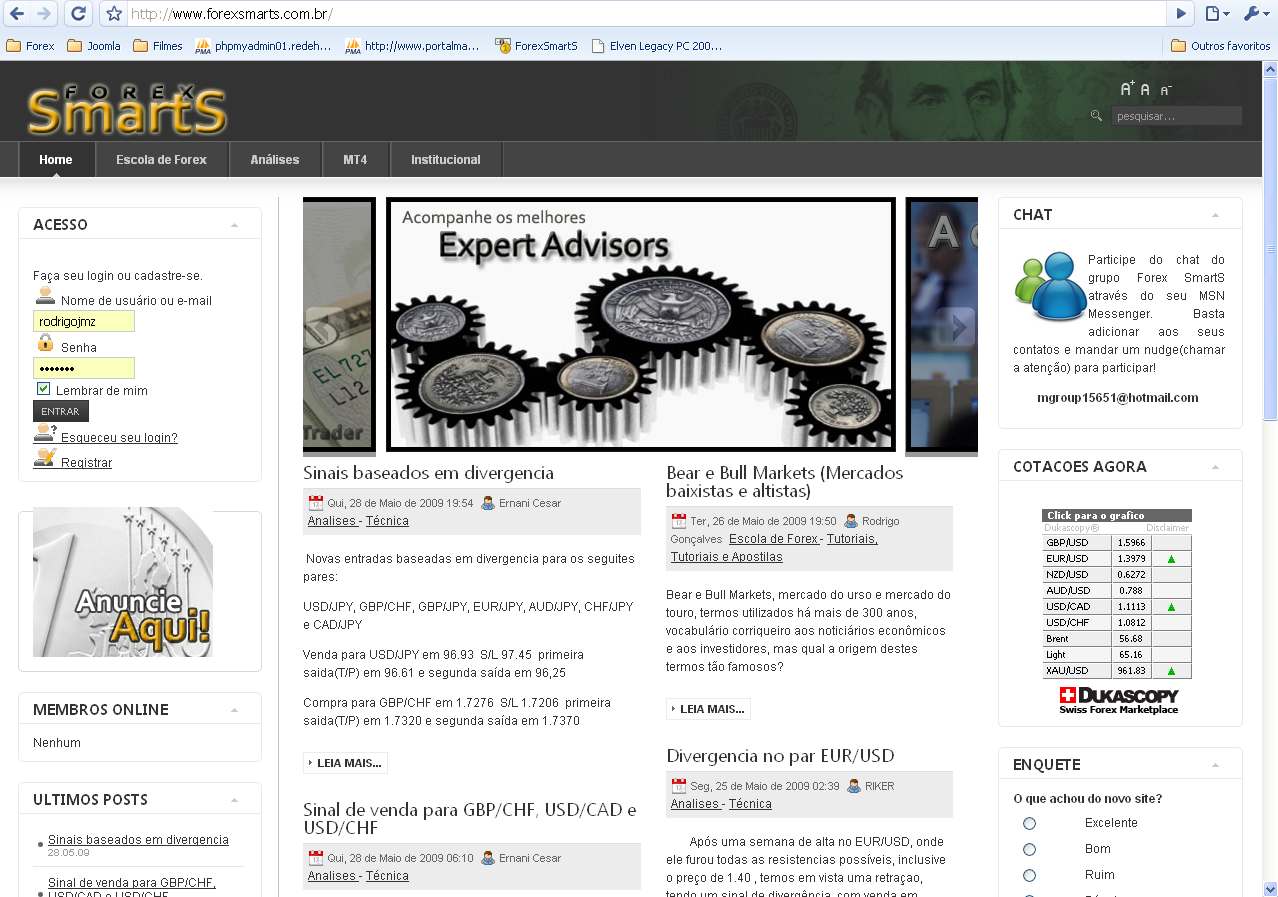Click the MSN Messenger buddies icon

tap(1050, 285)
